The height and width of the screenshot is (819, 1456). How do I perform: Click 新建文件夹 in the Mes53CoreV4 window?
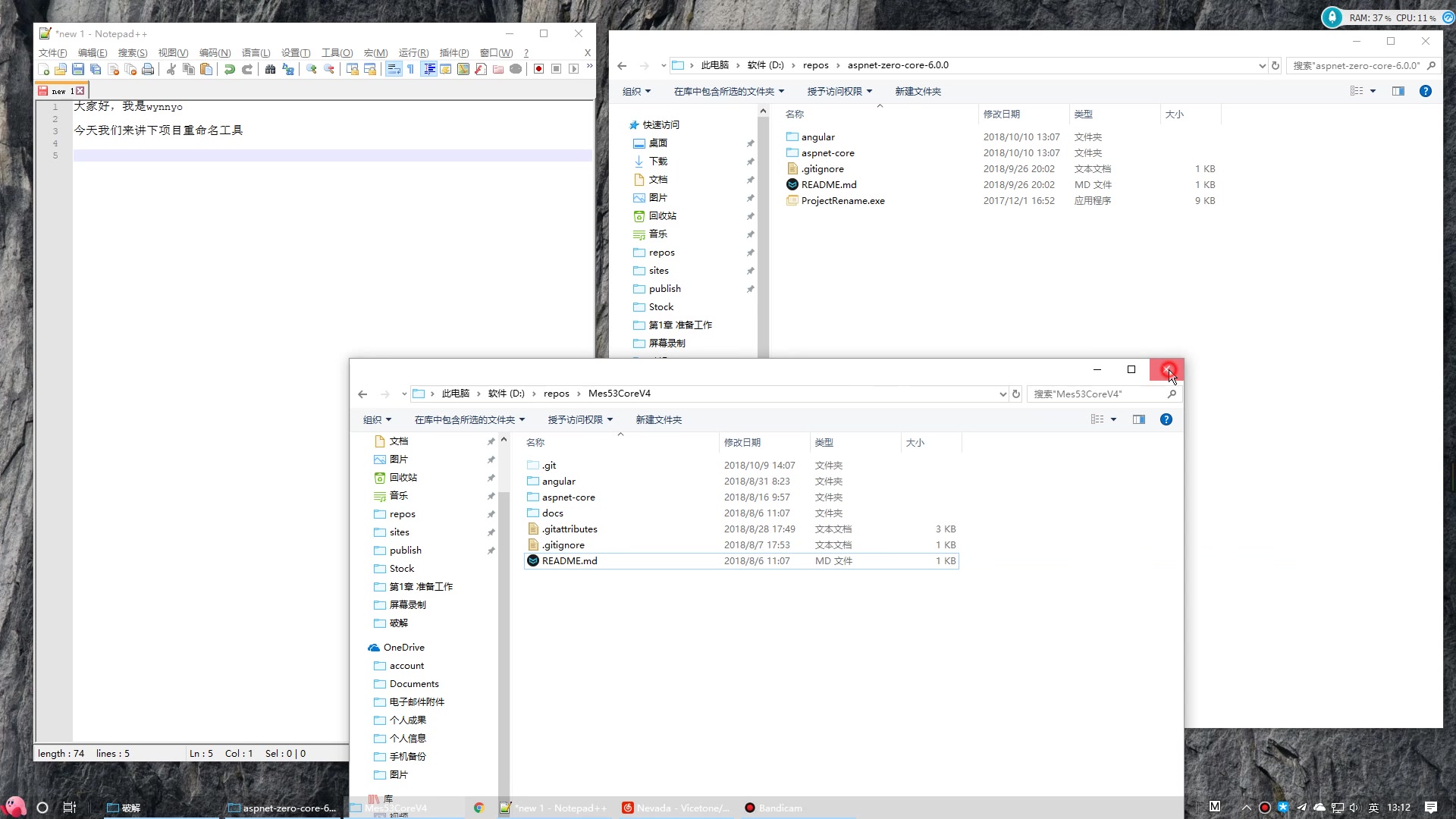(x=659, y=419)
